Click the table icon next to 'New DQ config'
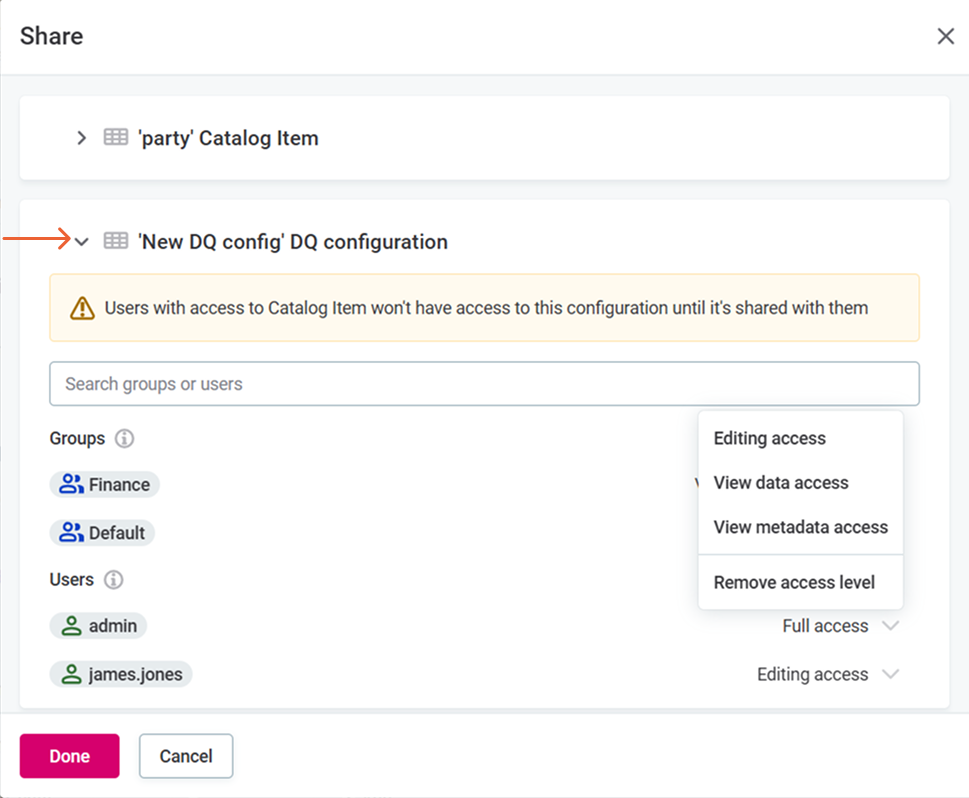This screenshot has width=969, height=798. [115, 241]
